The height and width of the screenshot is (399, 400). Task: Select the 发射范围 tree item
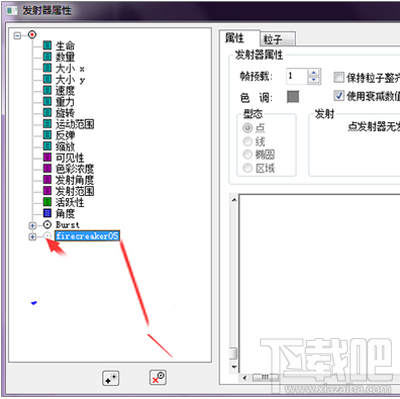pos(75,191)
